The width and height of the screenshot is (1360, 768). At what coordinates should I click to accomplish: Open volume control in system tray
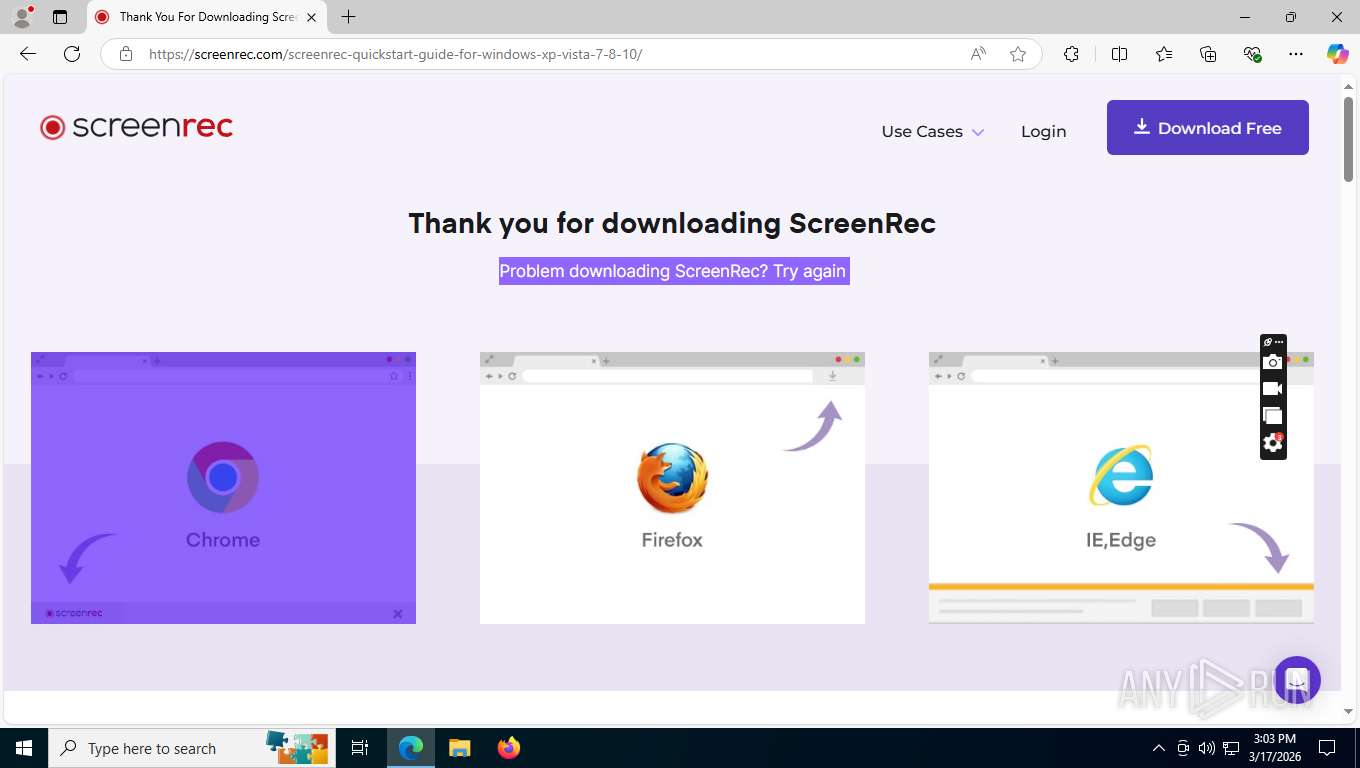(x=1206, y=748)
